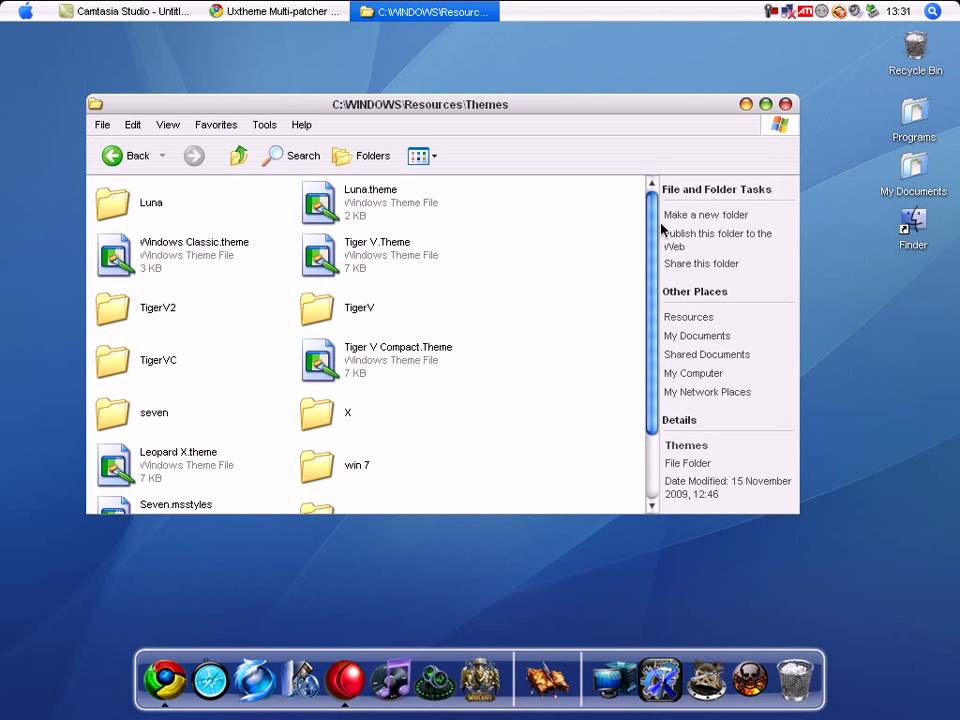
Task: Click C:\WINDOWS\Resourc... taskbar button
Action: coord(424,11)
